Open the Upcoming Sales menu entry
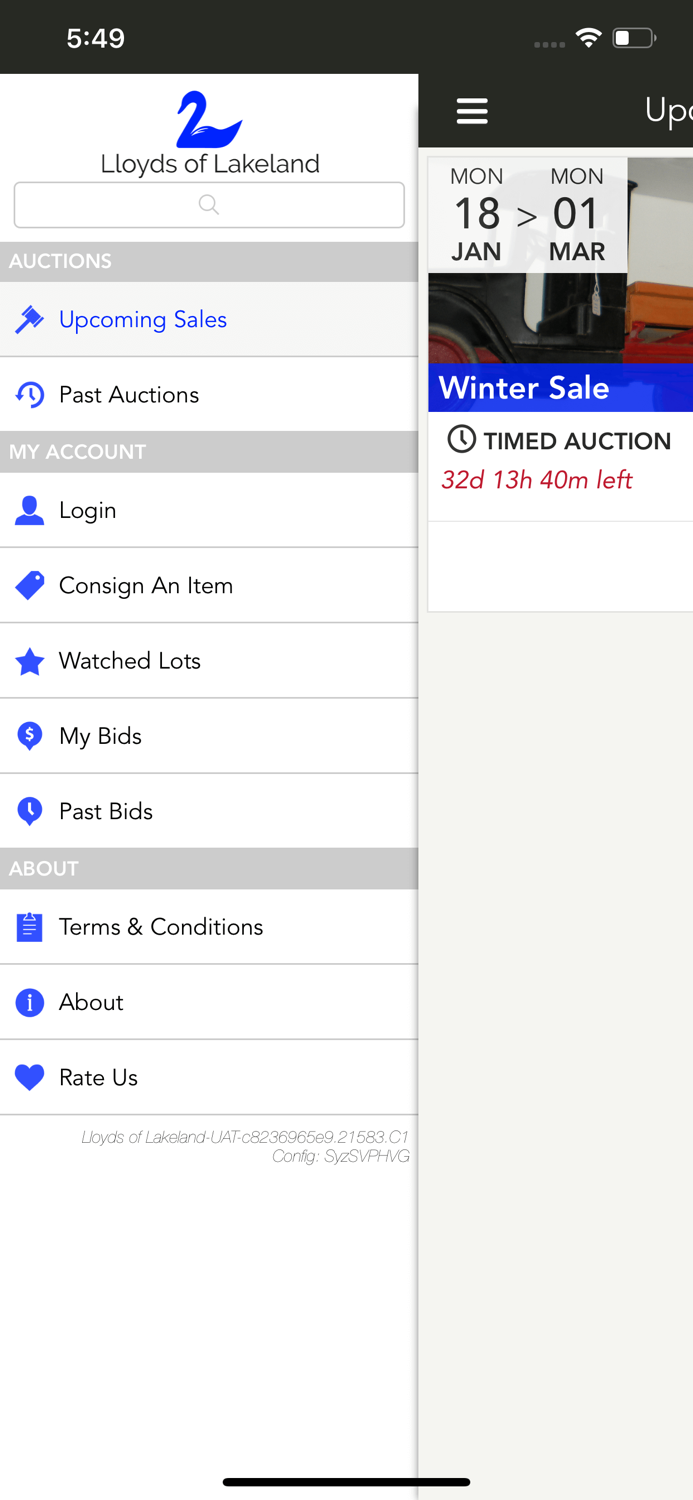The height and width of the screenshot is (1500, 693). 143,319
